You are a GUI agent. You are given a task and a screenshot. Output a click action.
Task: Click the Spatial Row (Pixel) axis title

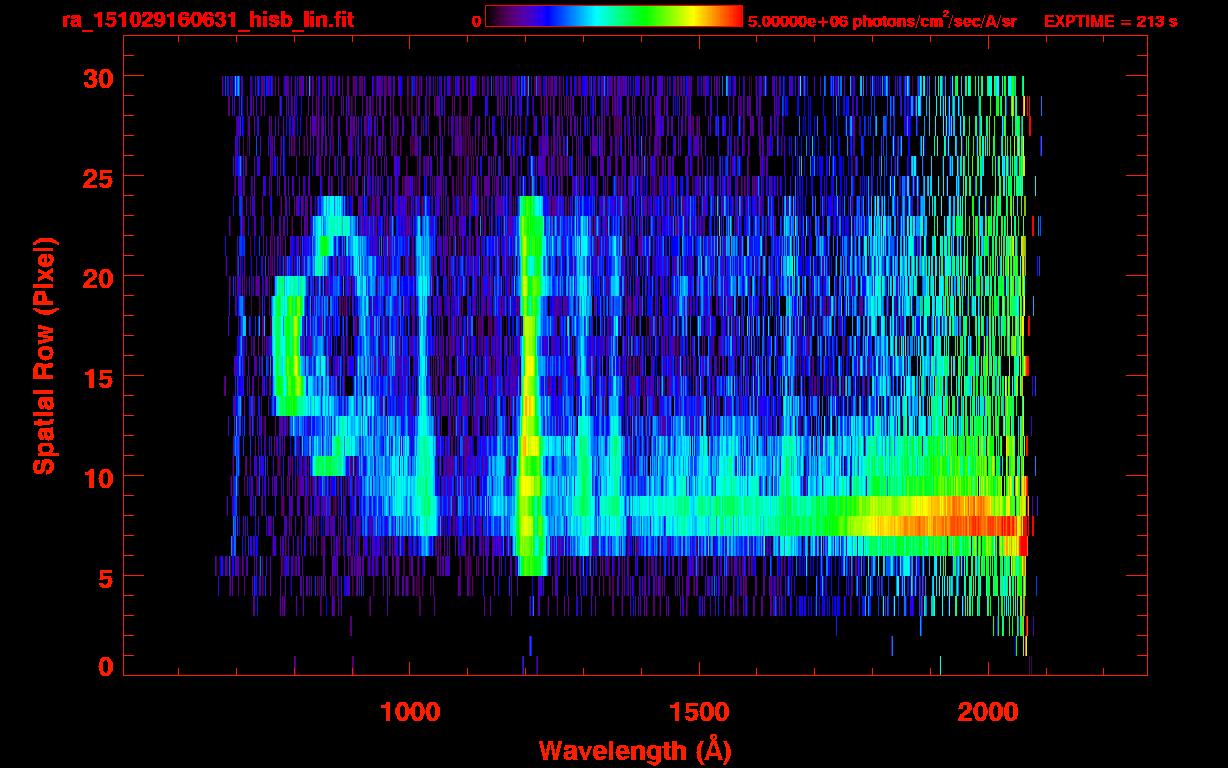click(44, 356)
